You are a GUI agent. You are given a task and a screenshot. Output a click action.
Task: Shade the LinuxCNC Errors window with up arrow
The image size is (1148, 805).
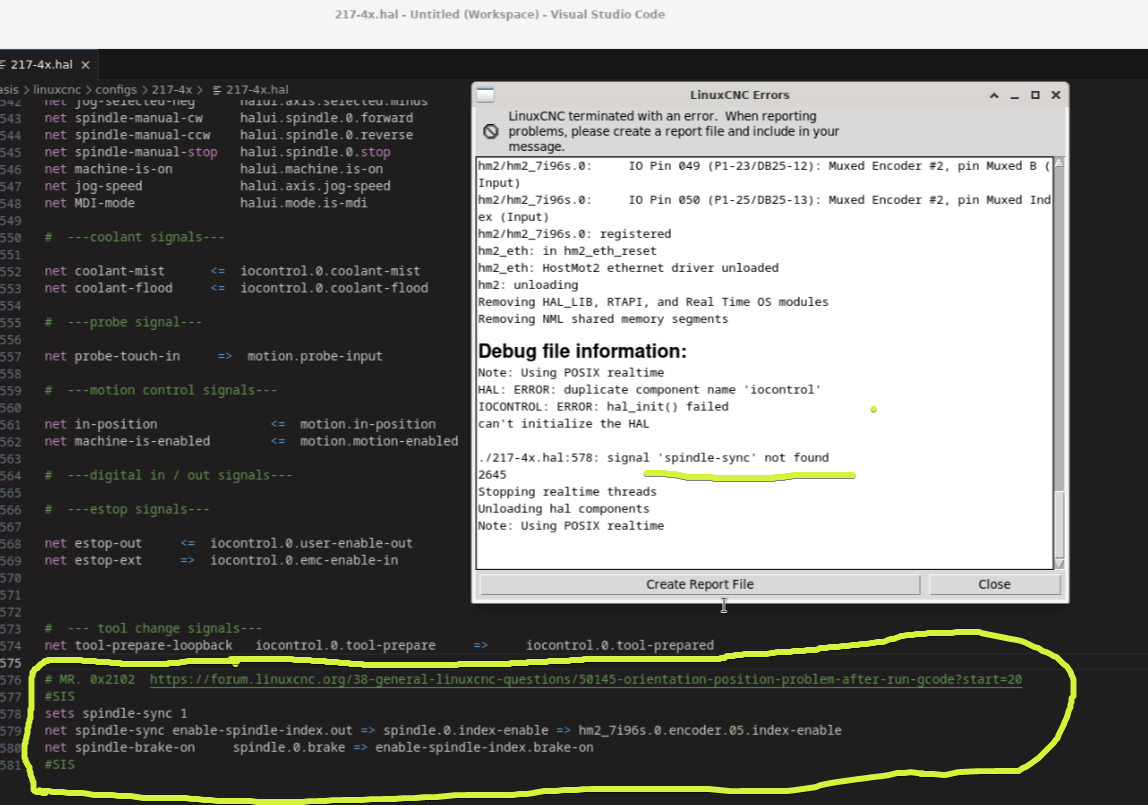point(994,95)
